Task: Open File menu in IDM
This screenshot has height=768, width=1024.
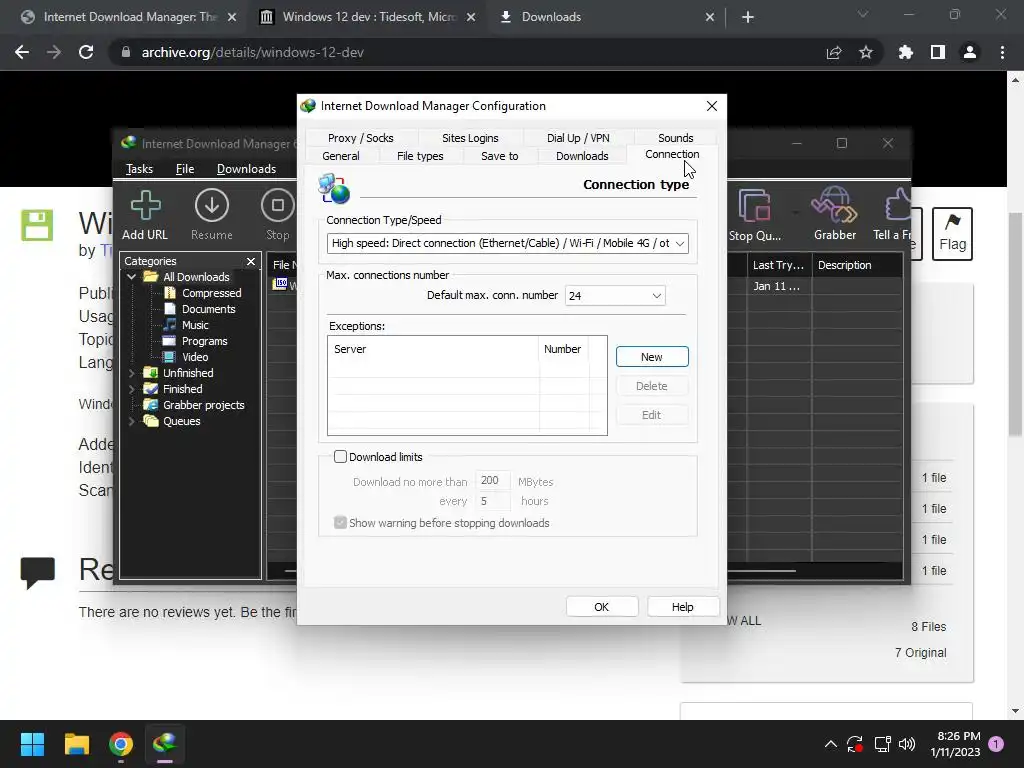Action: pos(185,169)
